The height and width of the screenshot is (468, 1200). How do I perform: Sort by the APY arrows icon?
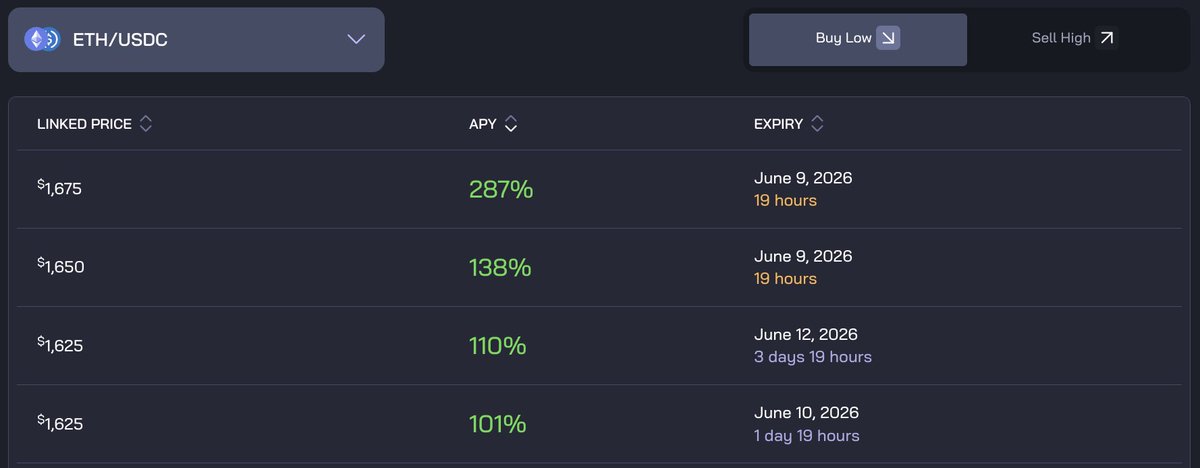pyautogui.click(x=511, y=124)
